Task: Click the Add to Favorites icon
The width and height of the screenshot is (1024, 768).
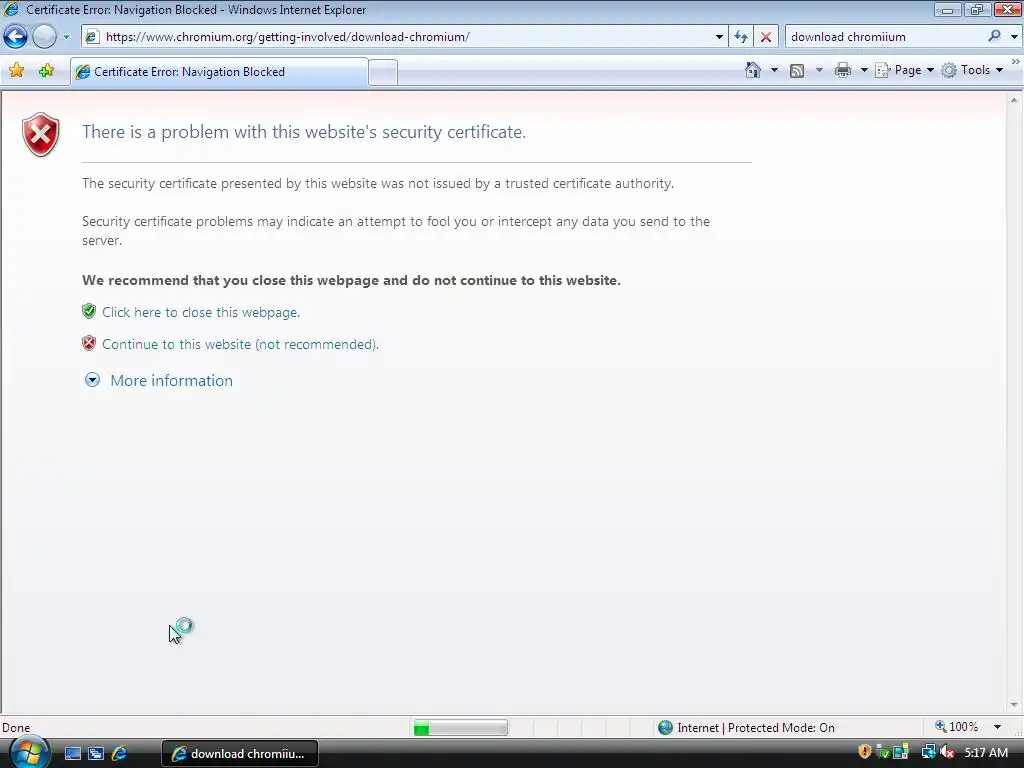Action: tap(46, 71)
